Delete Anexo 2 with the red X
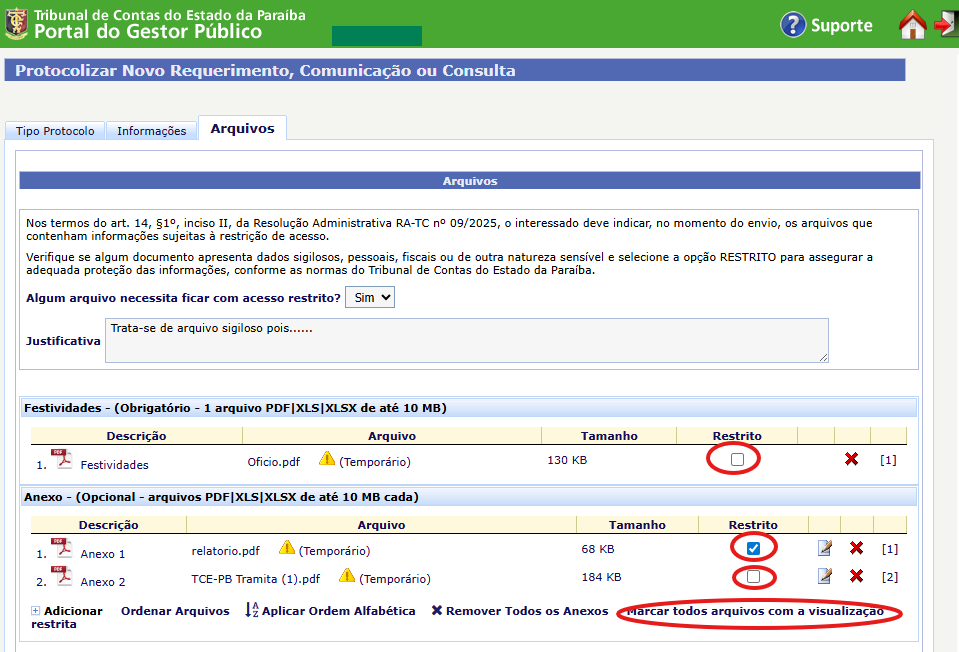 click(856, 576)
